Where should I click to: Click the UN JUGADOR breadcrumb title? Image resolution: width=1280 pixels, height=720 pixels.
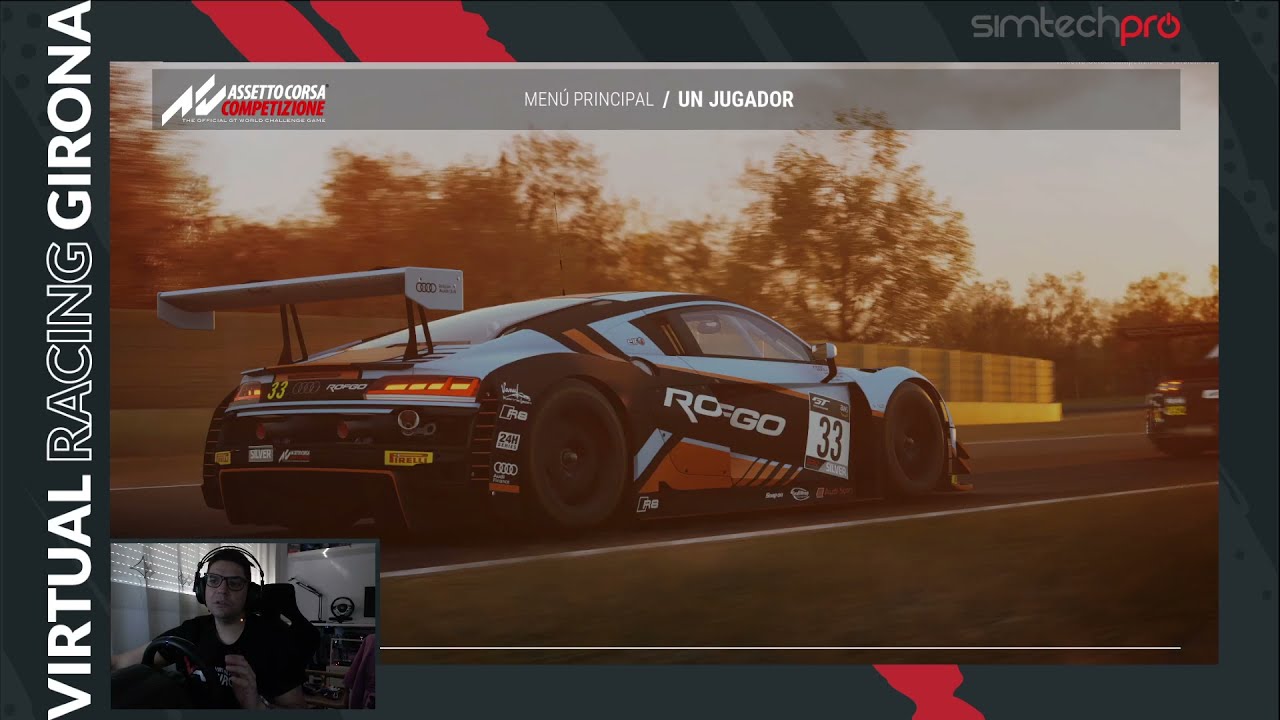(x=735, y=100)
